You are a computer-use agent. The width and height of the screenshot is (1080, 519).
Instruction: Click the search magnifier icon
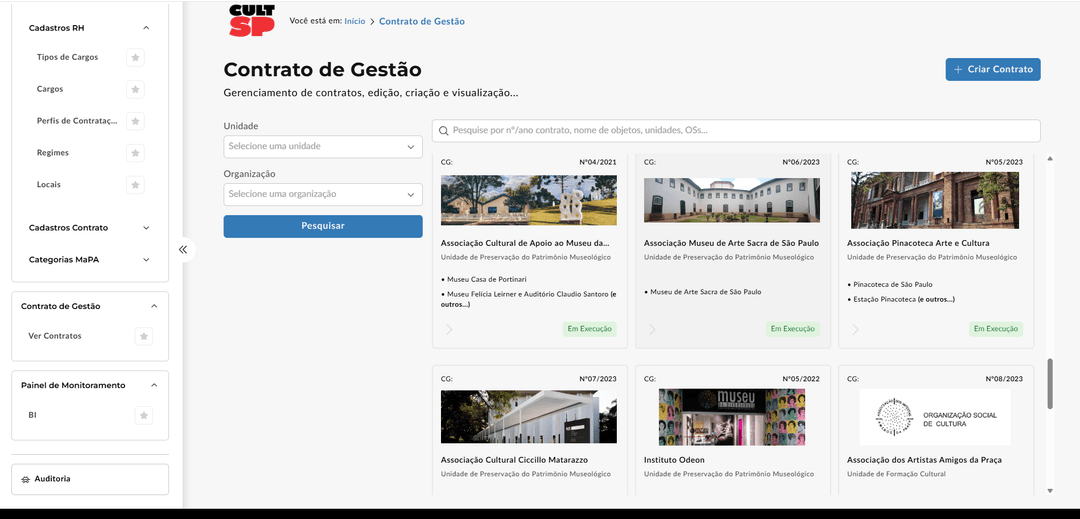tap(444, 131)
